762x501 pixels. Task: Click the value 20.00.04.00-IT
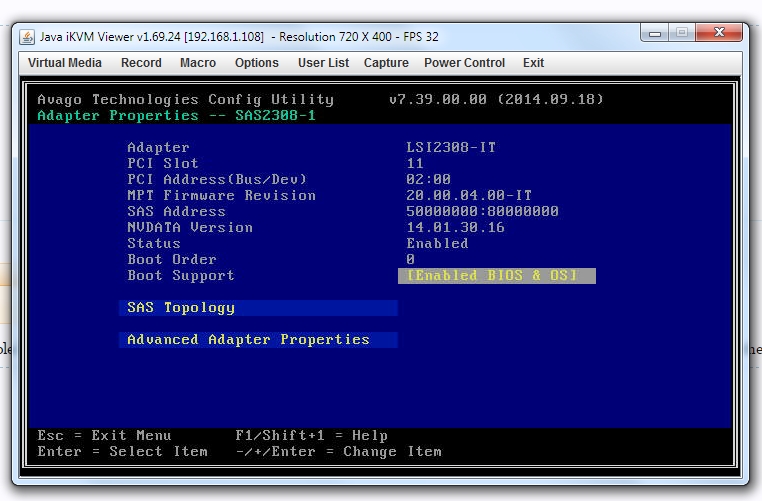click(x=469, y=195)
